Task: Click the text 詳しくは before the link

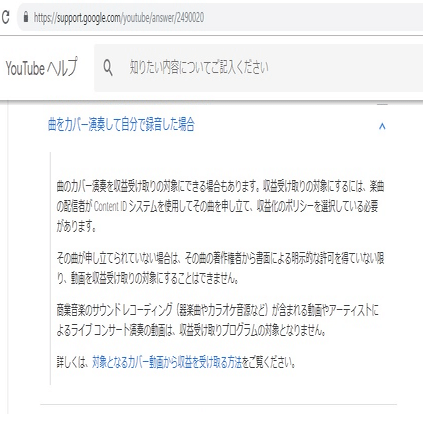Action: pos(72,362)
